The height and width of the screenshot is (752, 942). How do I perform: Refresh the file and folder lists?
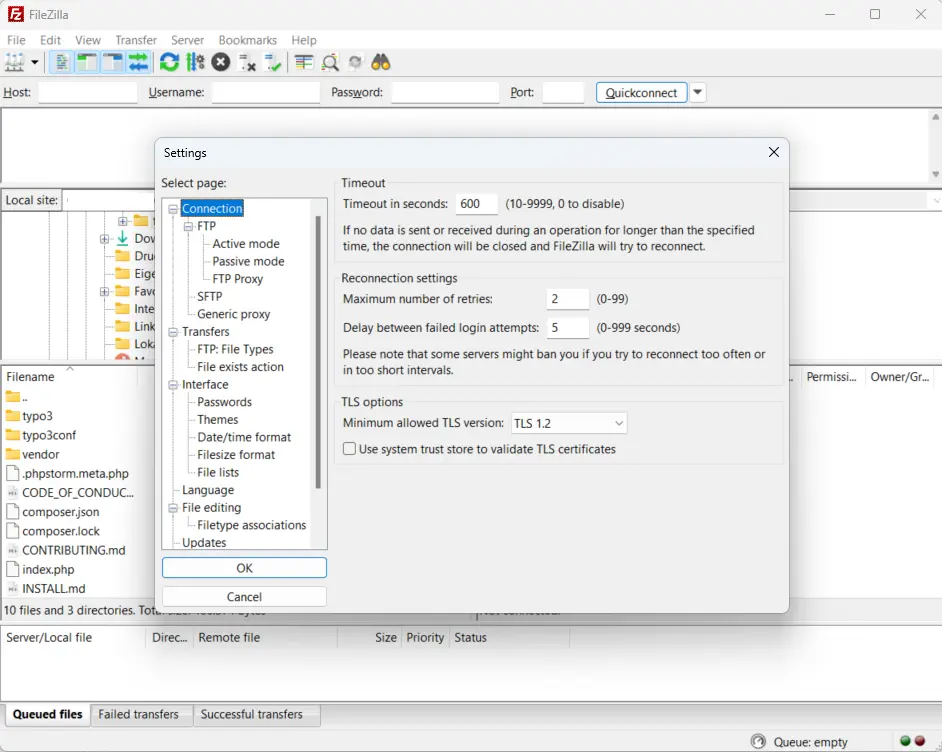tap(168, 62)
